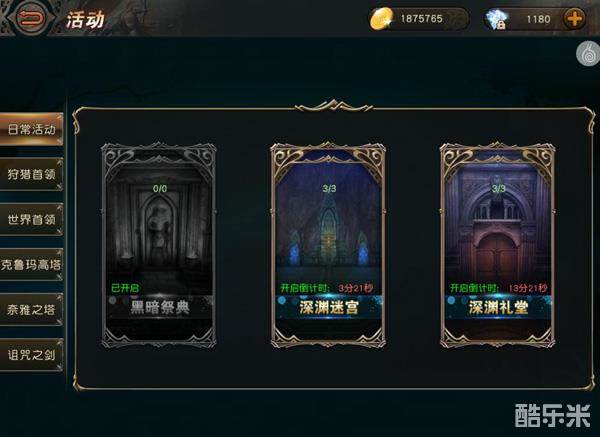Click the 深渊礼堂 title banner
This screenshot has height=437, width=600.
(x=498, y=307)
